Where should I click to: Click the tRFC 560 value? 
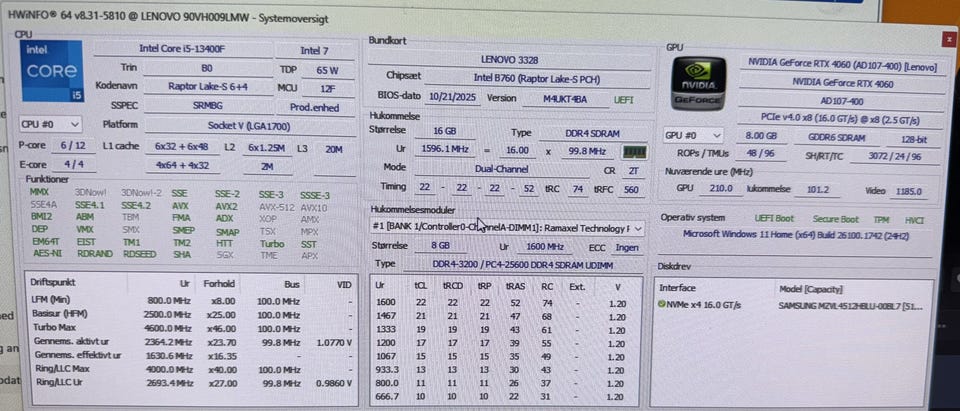tap(631, 190)
